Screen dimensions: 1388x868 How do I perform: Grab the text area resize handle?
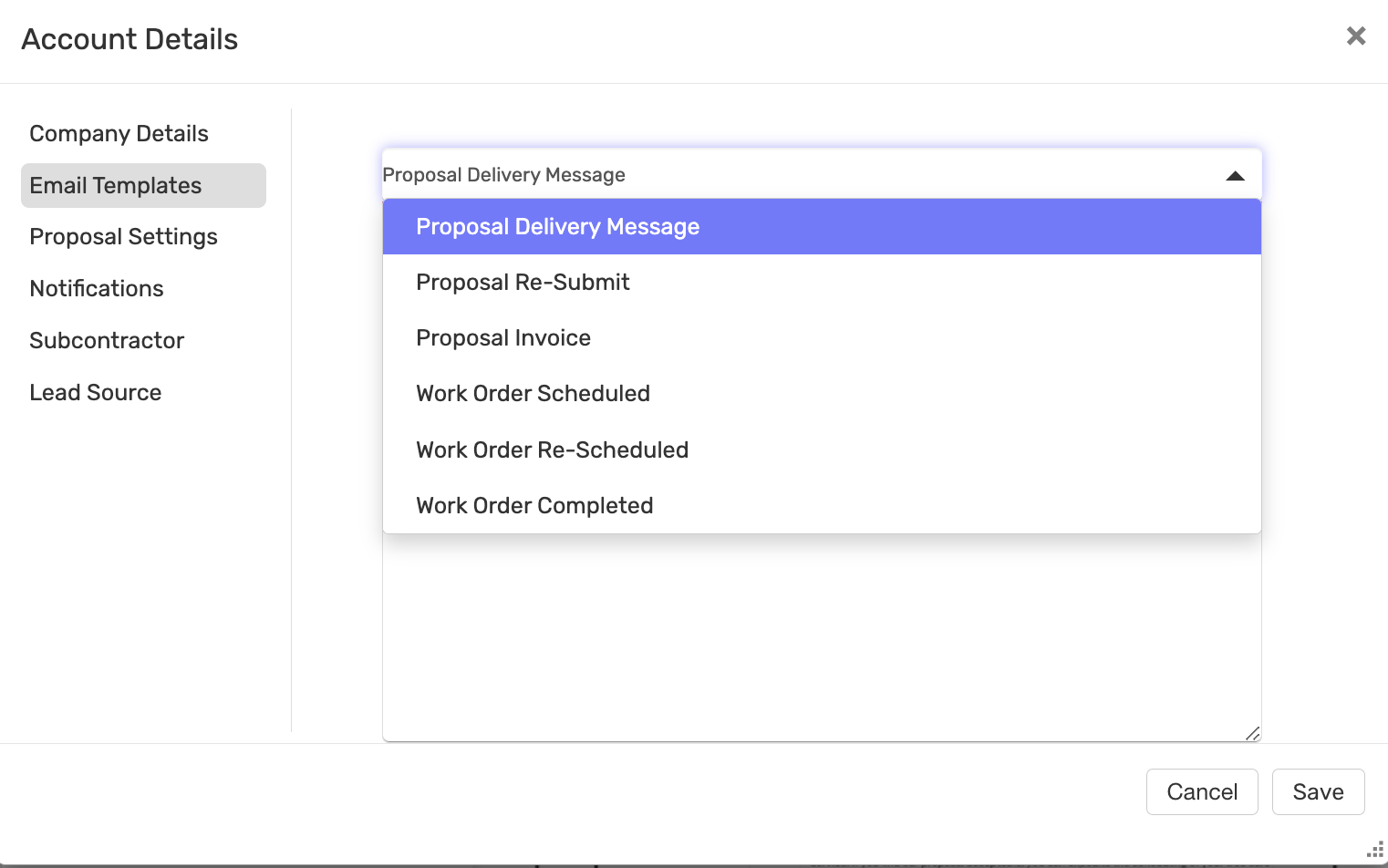click(x=1253, y=733)
